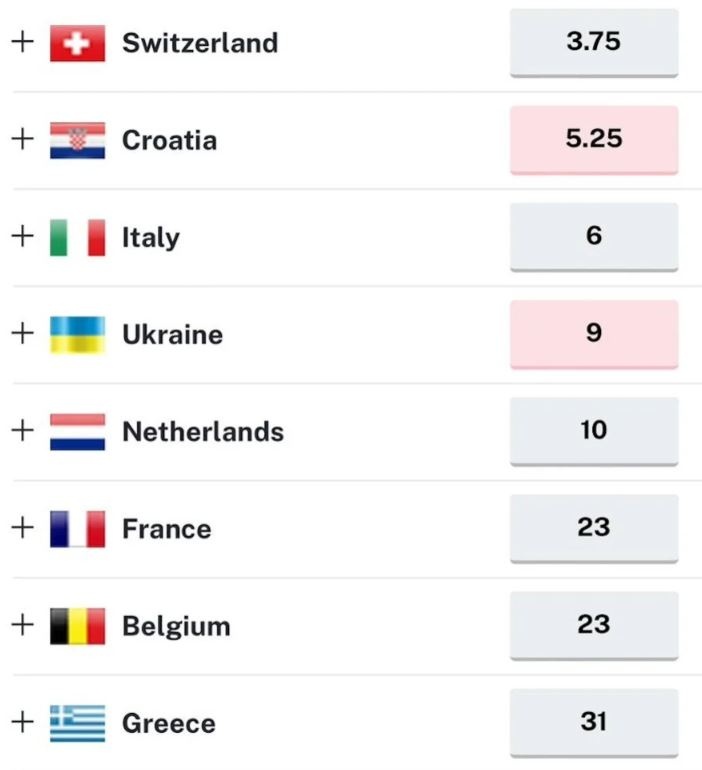This screenshot has height=770, width=702.
Task: Expand the Croatia row with plus
Action: pyautogui.click(x=22, y=139)
